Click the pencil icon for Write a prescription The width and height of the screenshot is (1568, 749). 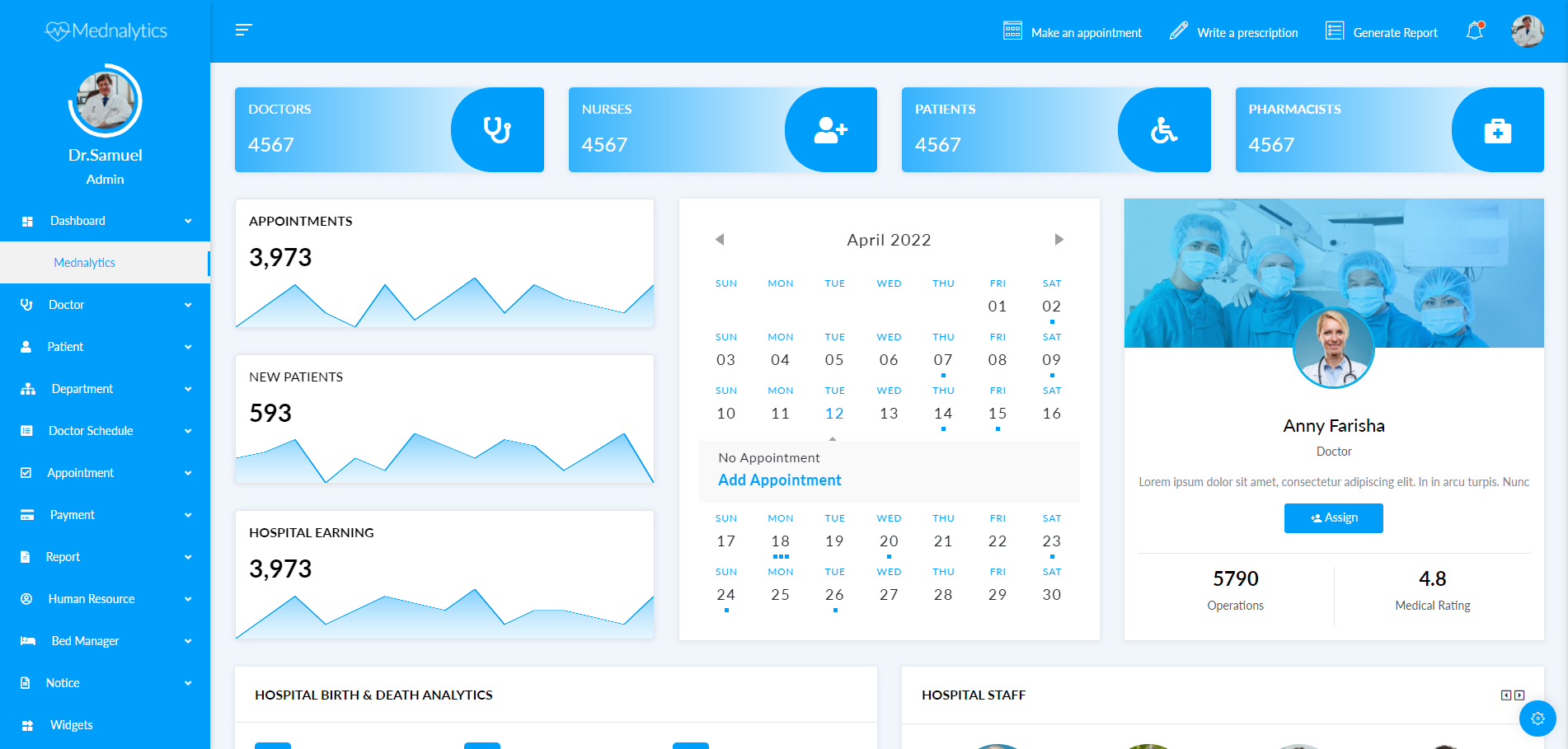(x=1179, y=31)
